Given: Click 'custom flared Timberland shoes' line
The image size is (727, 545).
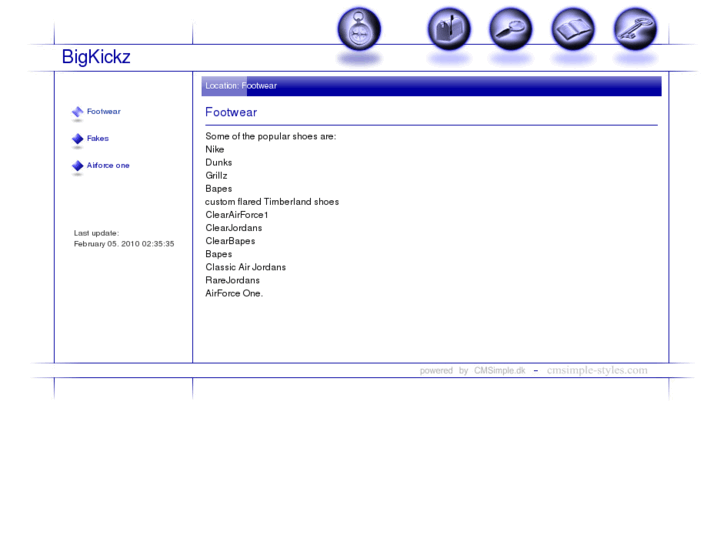Looking at the screenshot, I should 272,202.
